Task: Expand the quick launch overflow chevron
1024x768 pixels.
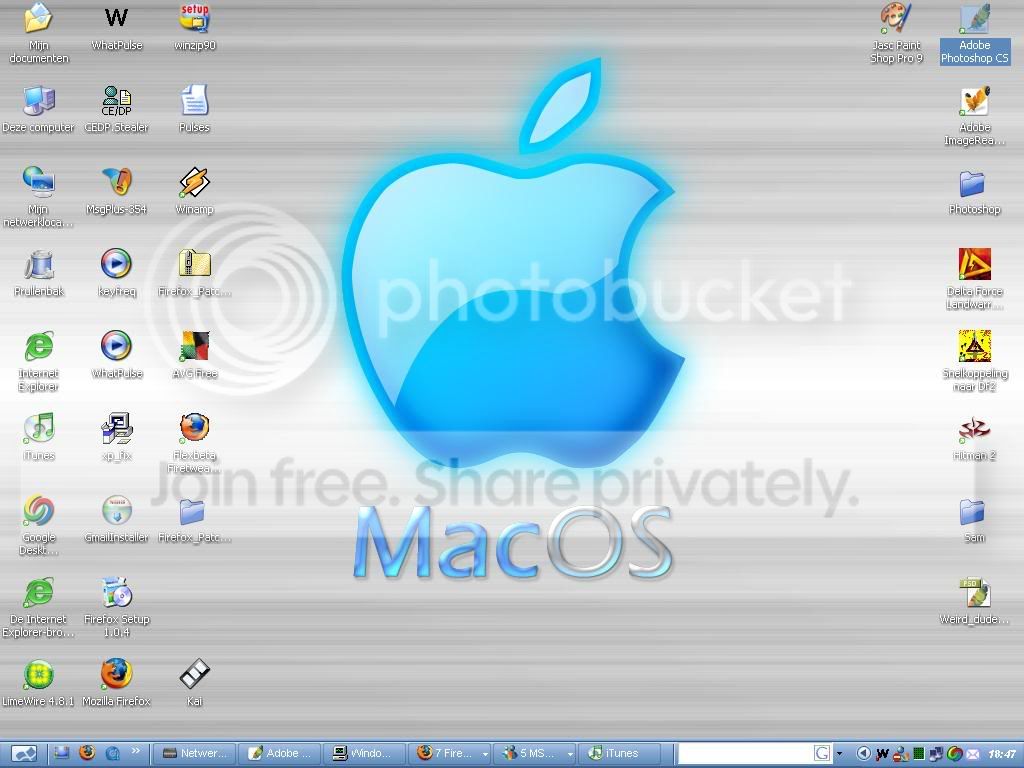Action: click(x=136, y=752)
